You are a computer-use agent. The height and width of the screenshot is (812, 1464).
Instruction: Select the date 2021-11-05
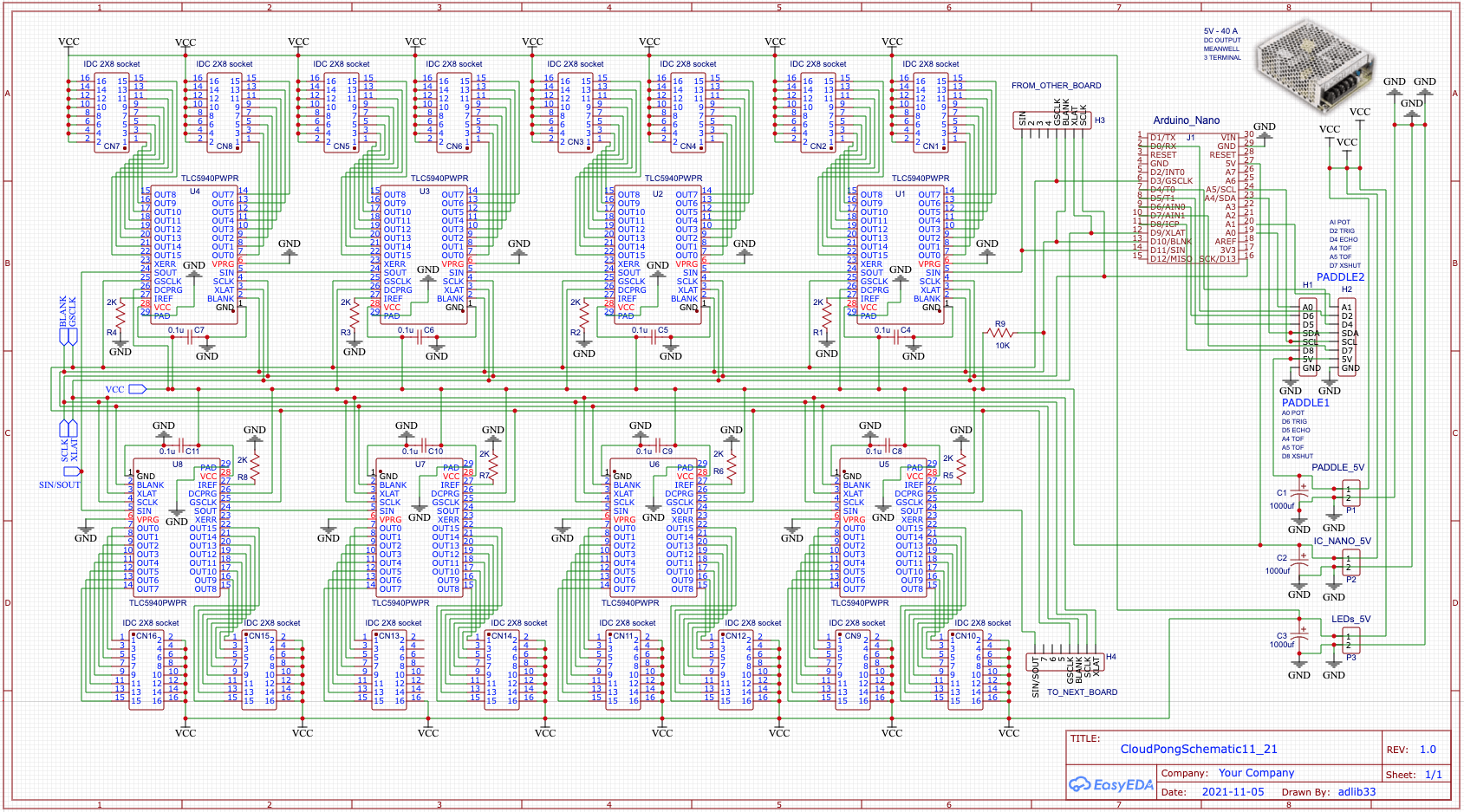(x=1233, y=791)
